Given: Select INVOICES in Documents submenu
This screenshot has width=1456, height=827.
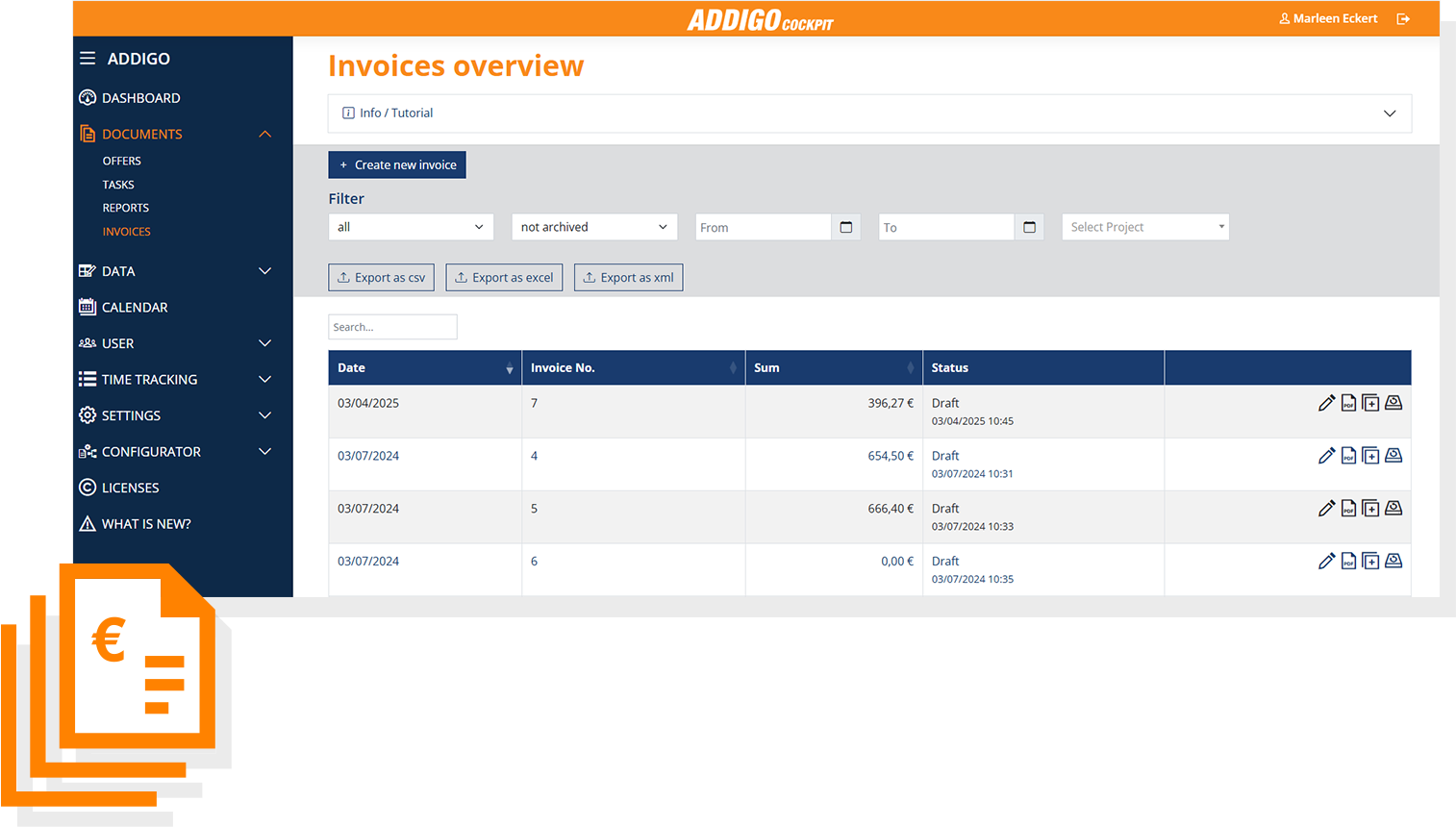Looking at the screenshot, I should 127,232.
